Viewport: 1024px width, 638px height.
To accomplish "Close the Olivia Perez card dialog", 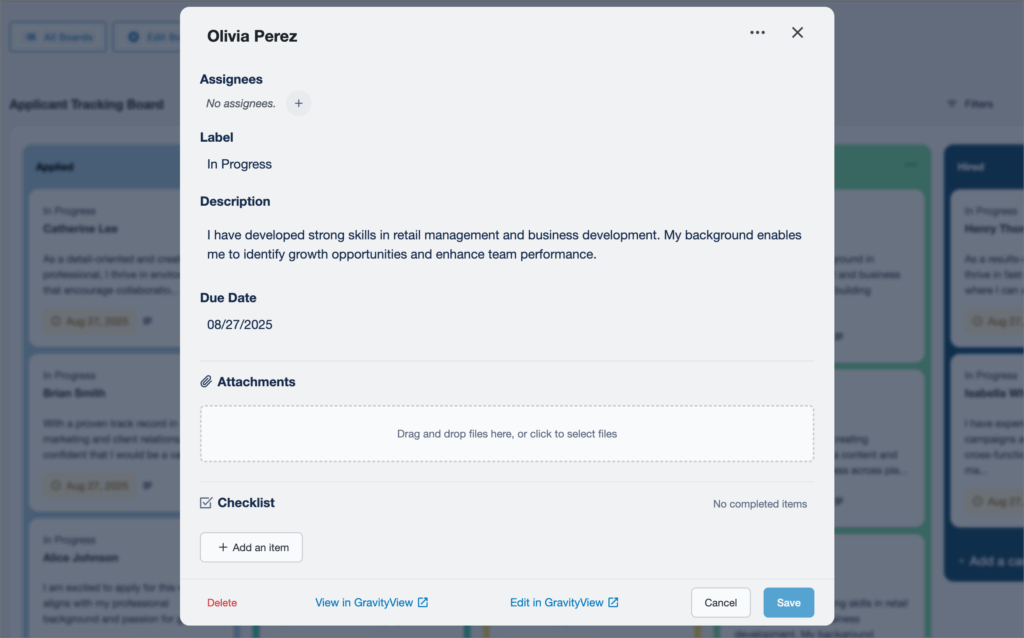I will click(x=797, y=33).
